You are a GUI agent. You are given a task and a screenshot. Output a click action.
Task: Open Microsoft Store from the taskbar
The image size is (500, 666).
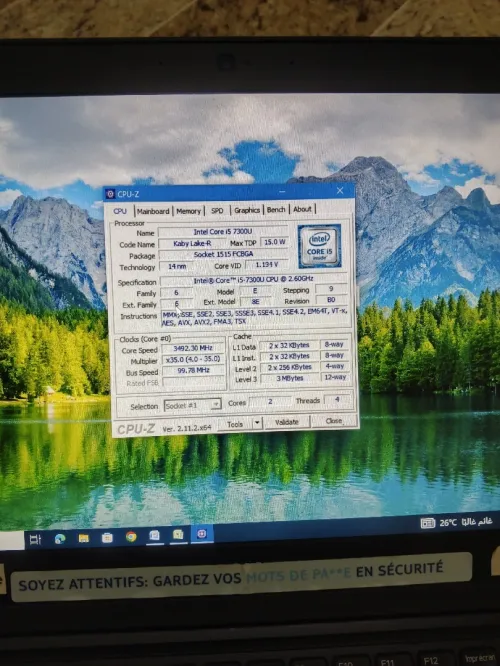(x=107, y=538)
